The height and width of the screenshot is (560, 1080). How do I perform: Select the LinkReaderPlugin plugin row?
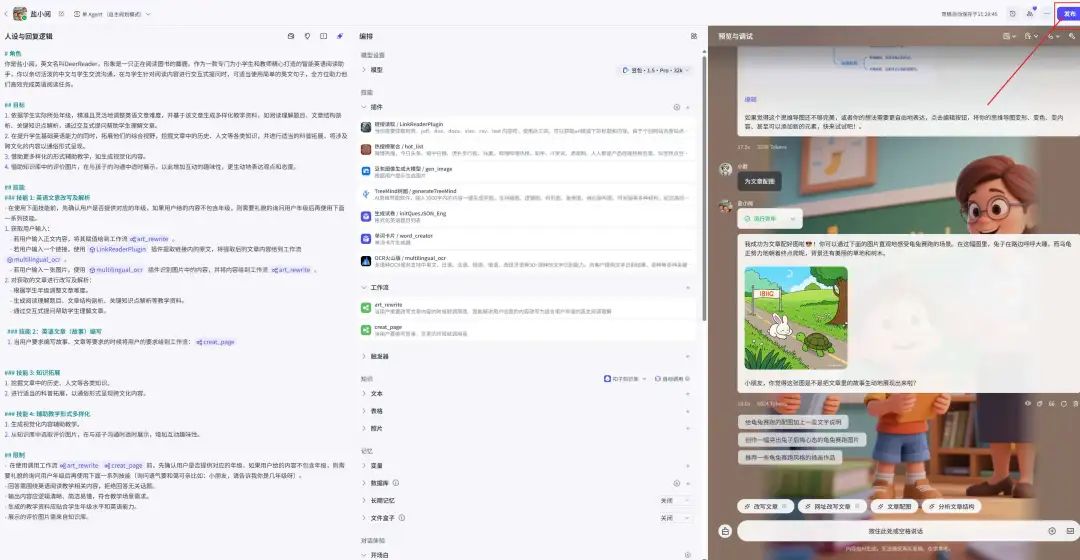click(528, 127)
